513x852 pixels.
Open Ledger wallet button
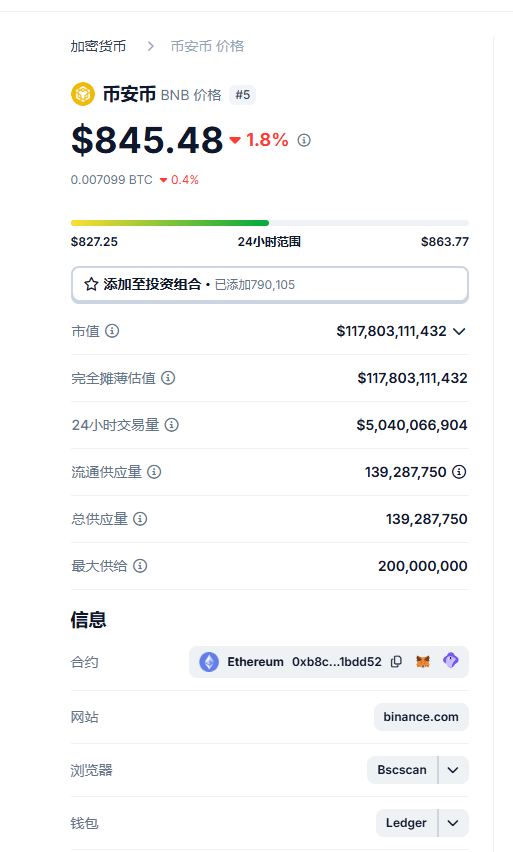(x=406, y=823)
